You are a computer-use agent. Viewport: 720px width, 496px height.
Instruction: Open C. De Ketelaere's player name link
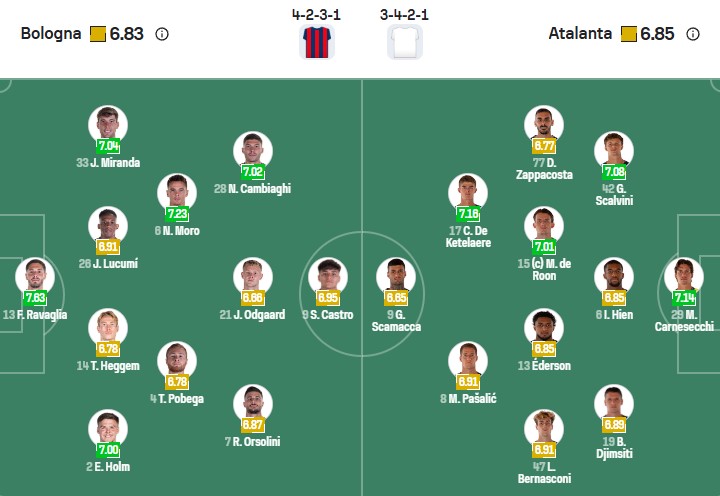[468, 236]
